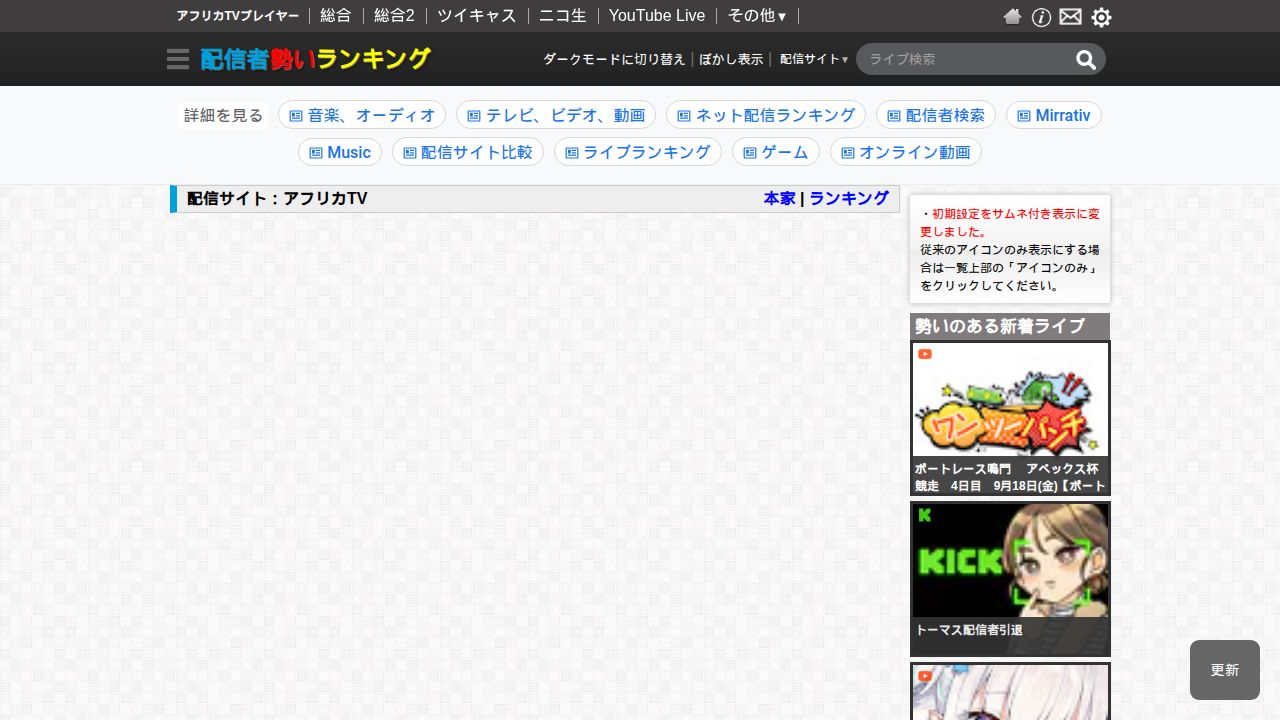Open the 配信者検索 tag
1280x720 pixels.
click(936, 115)
